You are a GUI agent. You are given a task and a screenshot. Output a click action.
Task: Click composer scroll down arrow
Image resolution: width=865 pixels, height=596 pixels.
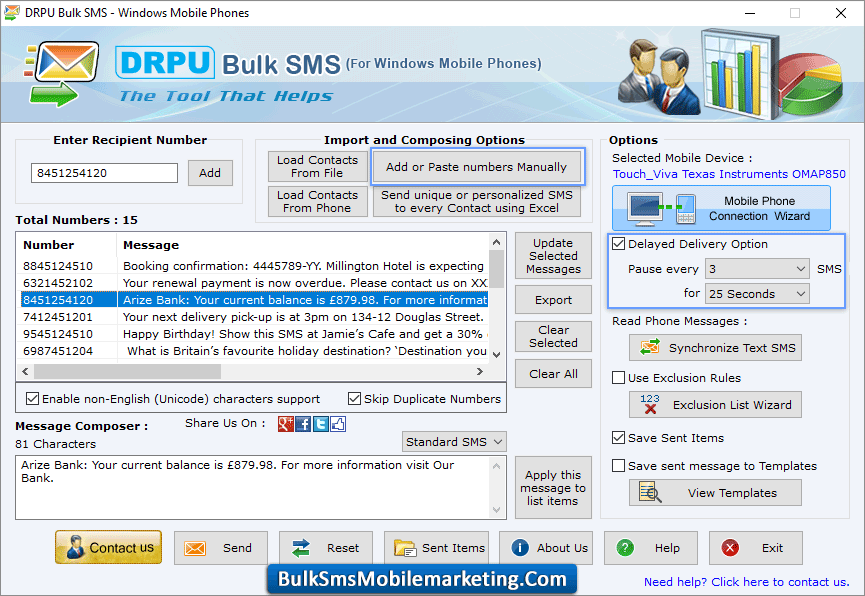(496, 510)
